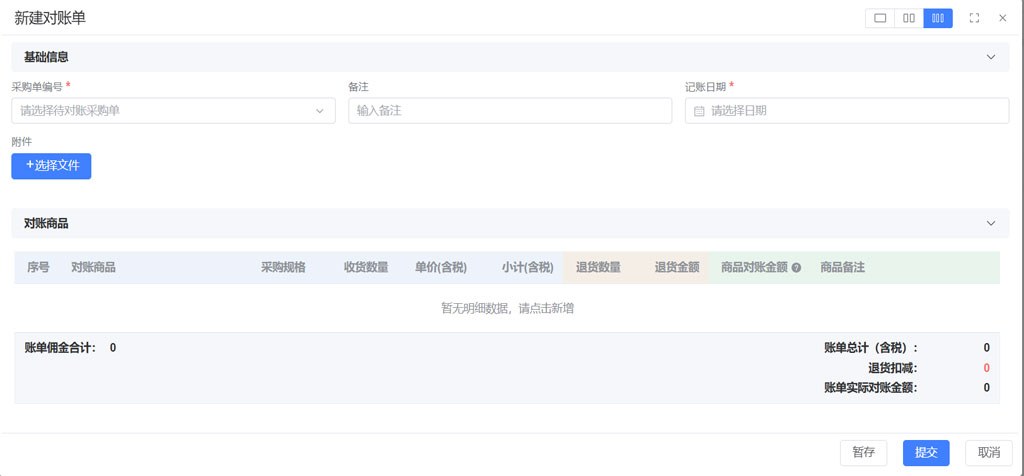
Task: Select three-column layout icon
Action: coord(938,18)
